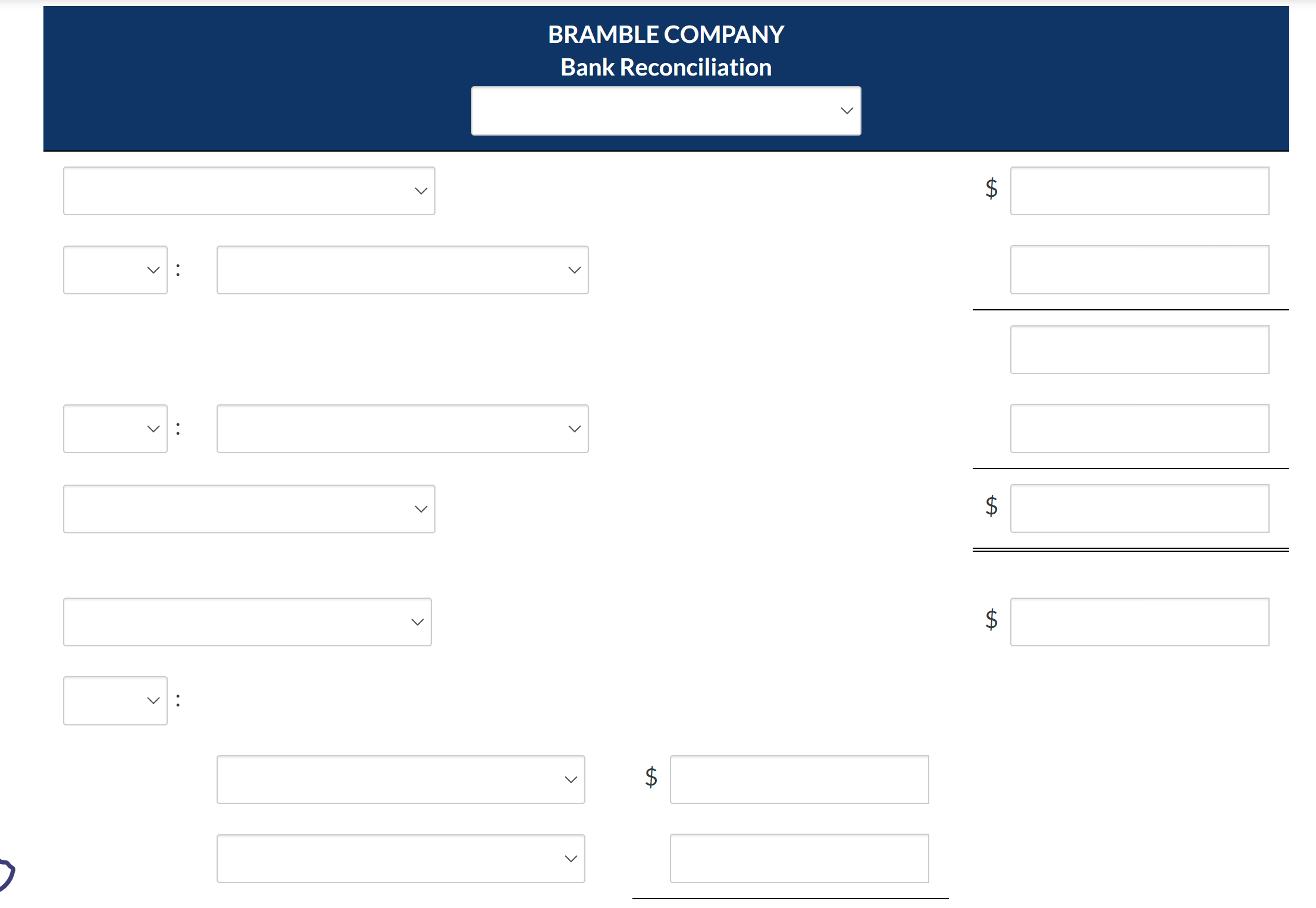
Task: Click the first dollar amount field at top right
Action: point(1139,190)
